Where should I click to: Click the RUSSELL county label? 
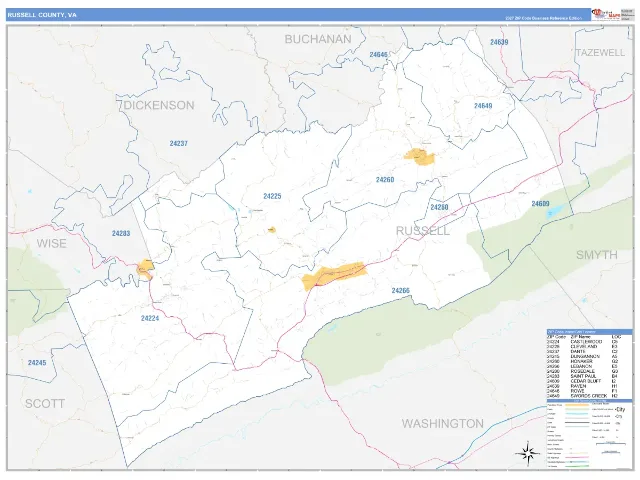click(x=423, y=231)
